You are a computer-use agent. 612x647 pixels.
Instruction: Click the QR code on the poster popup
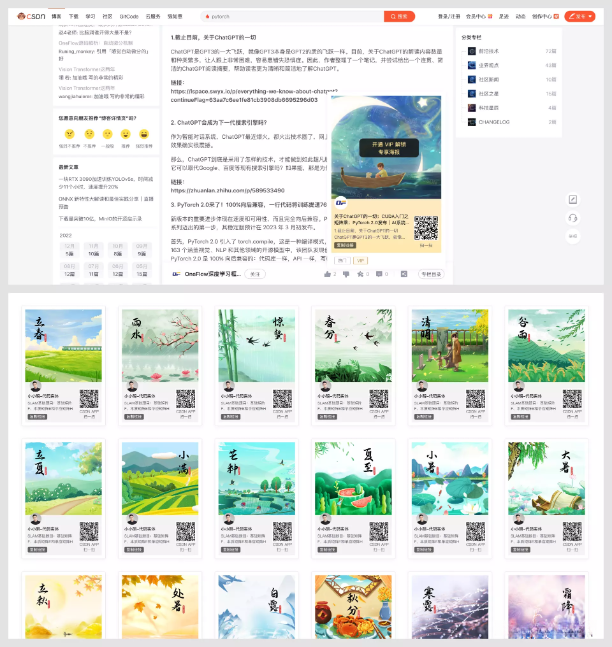click(426, 228)
